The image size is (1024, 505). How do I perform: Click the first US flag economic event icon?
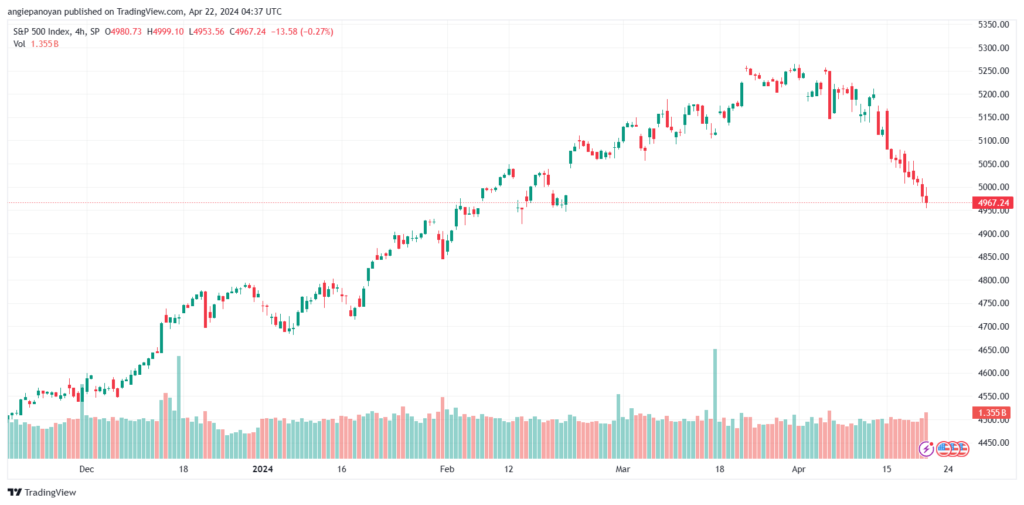coord(942,449)
